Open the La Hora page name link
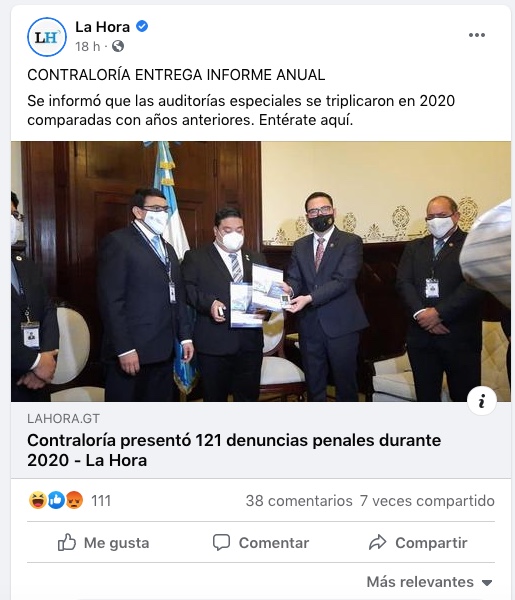 tap(103, 27)
